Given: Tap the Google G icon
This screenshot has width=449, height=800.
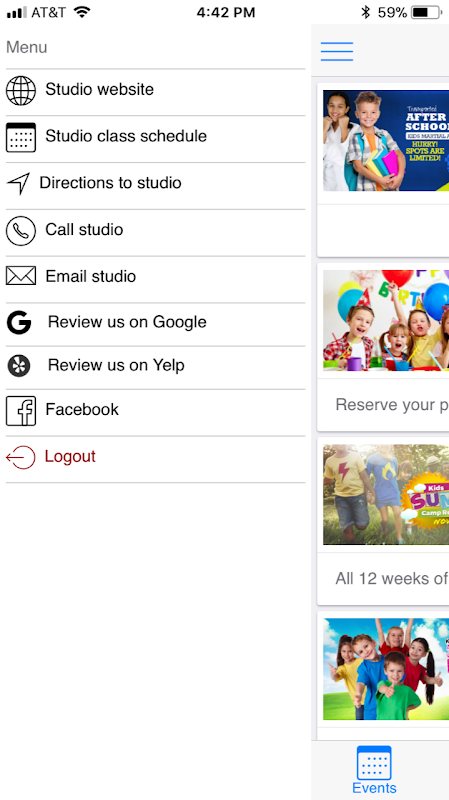Looking at the screenshot, I should 19,323.
